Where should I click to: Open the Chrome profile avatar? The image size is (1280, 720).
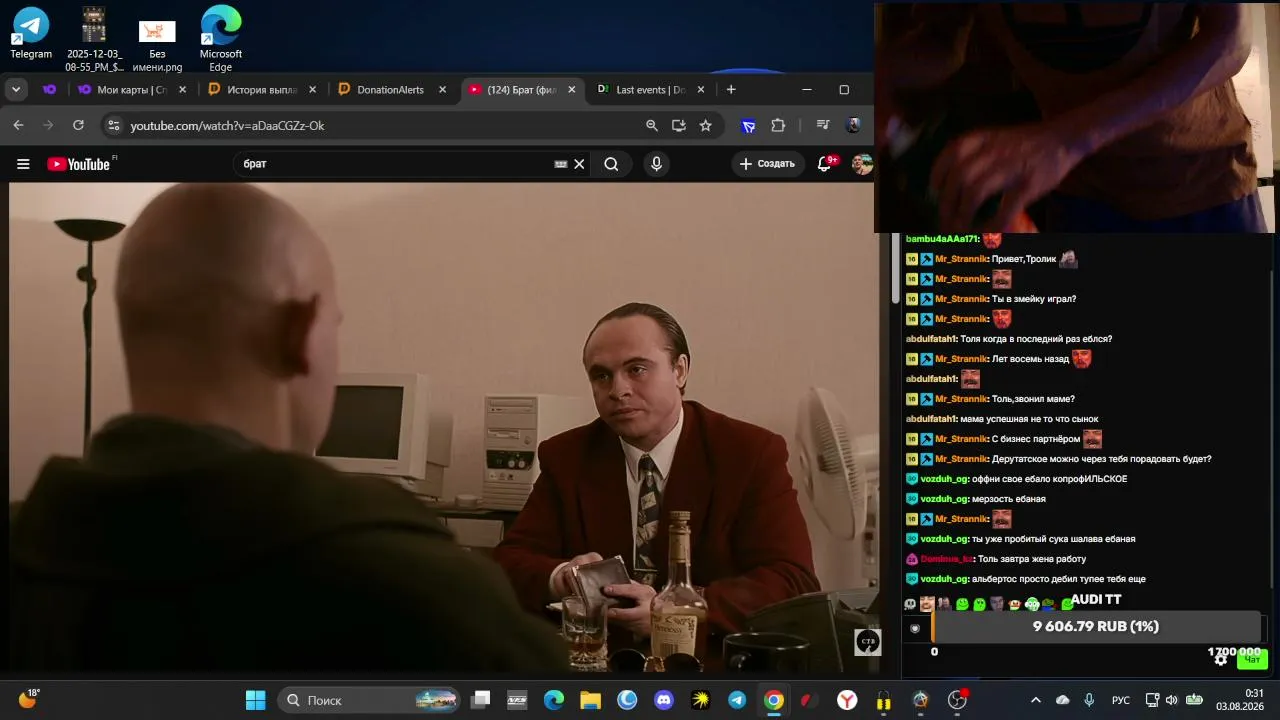click(853, 125)
